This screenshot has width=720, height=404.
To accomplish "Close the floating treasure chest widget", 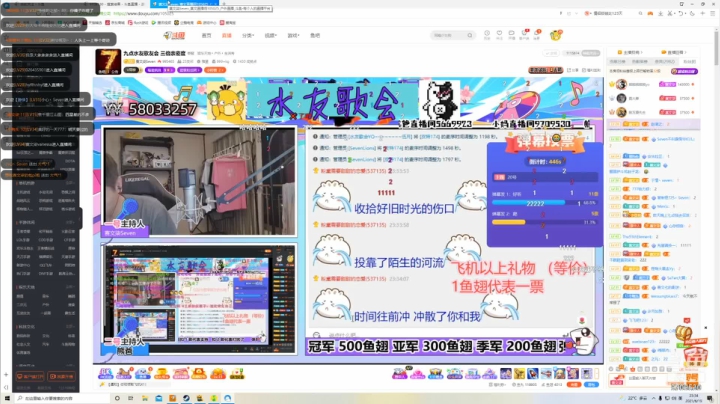I will [x=706, y=328].
